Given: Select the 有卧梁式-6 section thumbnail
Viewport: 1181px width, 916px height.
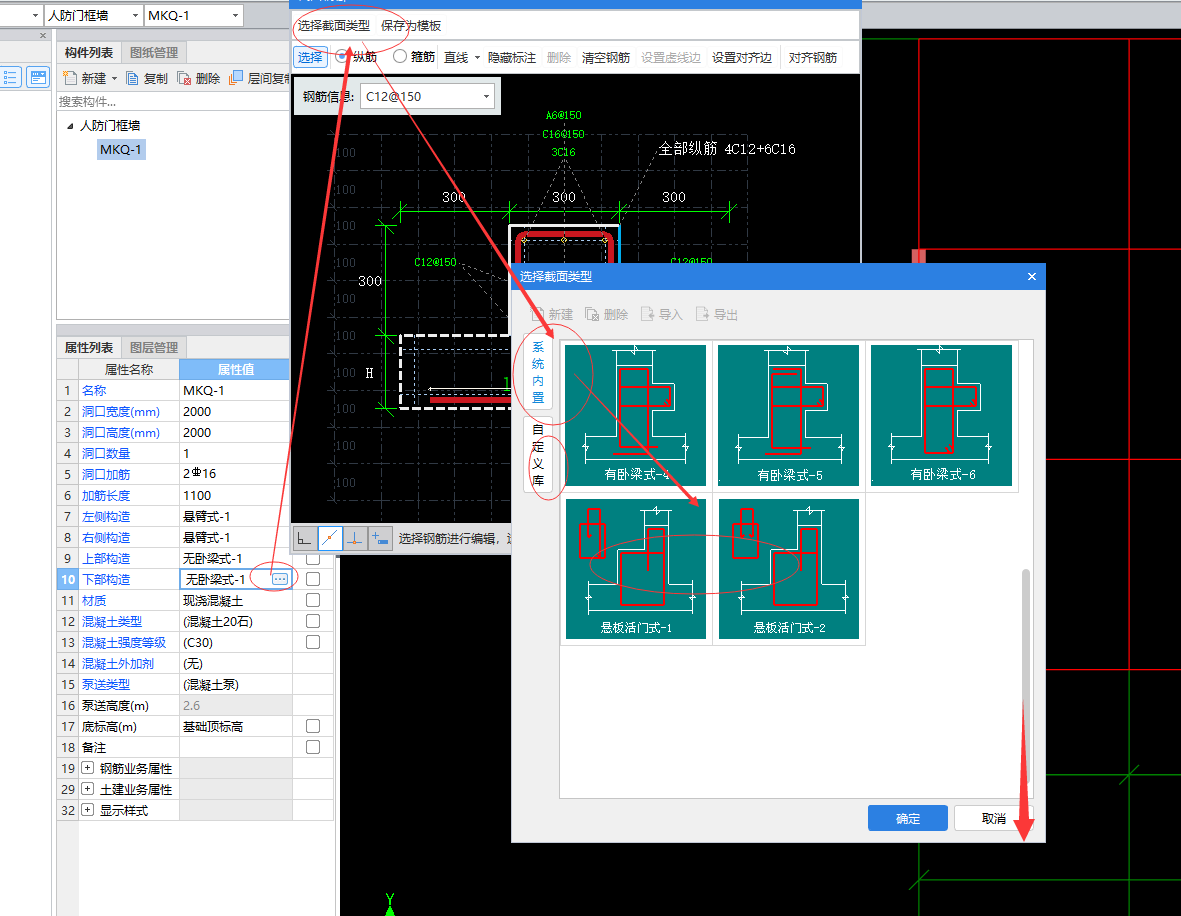Looking at the screenshot, I should click(941, 415).
